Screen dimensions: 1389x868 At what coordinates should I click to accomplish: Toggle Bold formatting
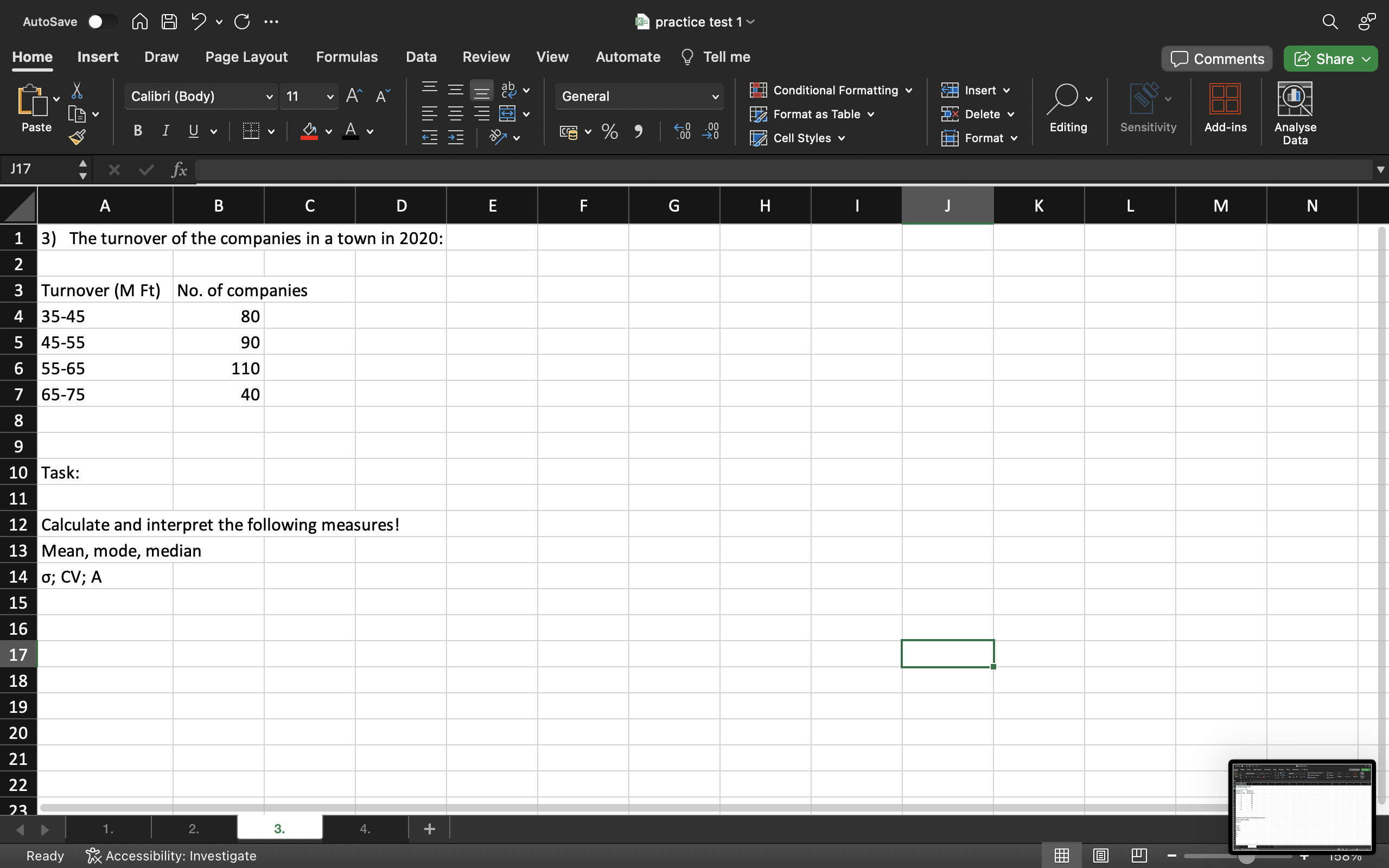pyautogui.click(x=138, y=131)
